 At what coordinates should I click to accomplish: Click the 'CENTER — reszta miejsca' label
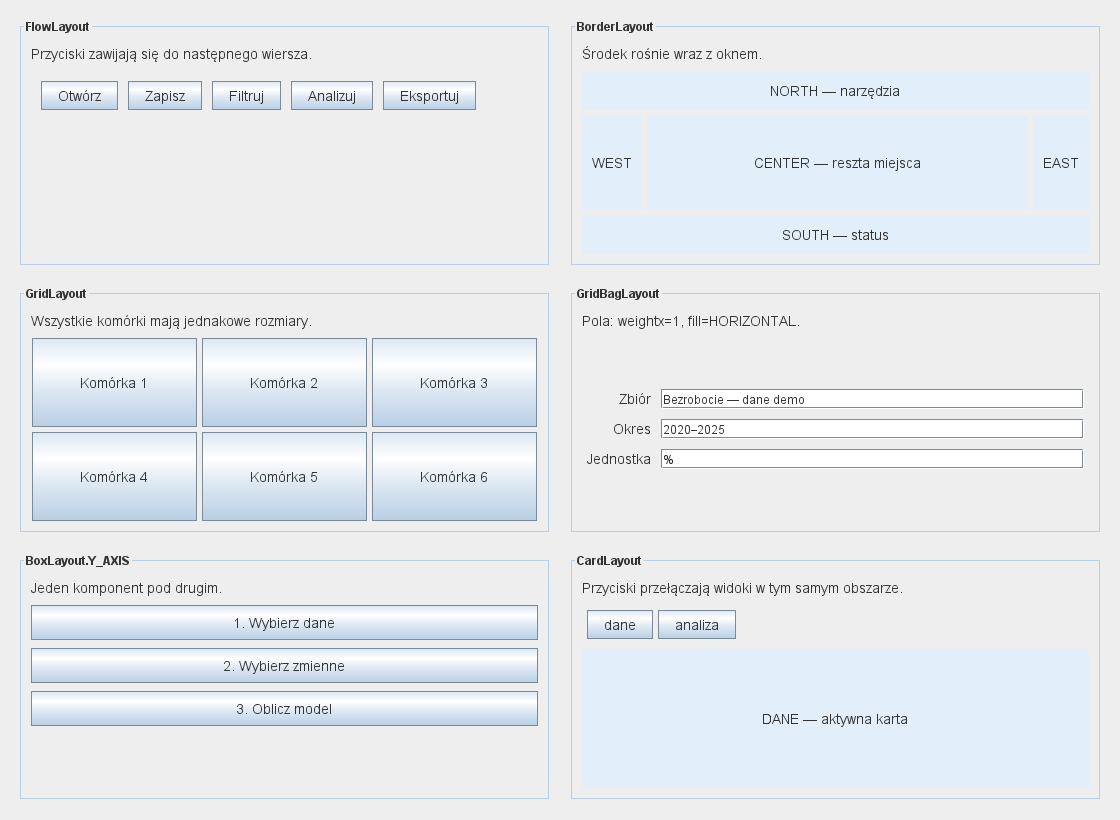[x=837, y=163]
